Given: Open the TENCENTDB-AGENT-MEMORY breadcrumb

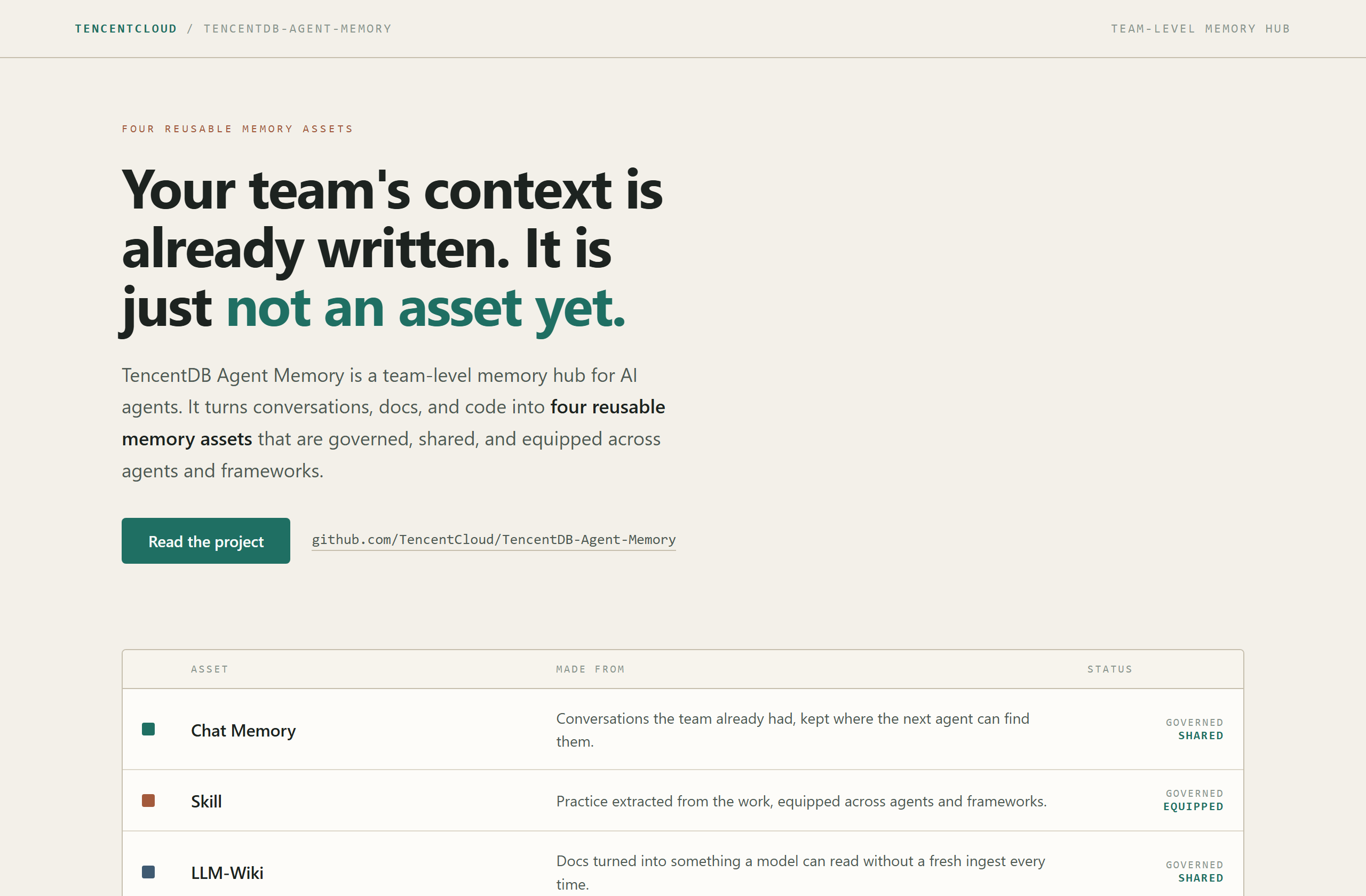Looking at the screenshot, I should (297, 29).
